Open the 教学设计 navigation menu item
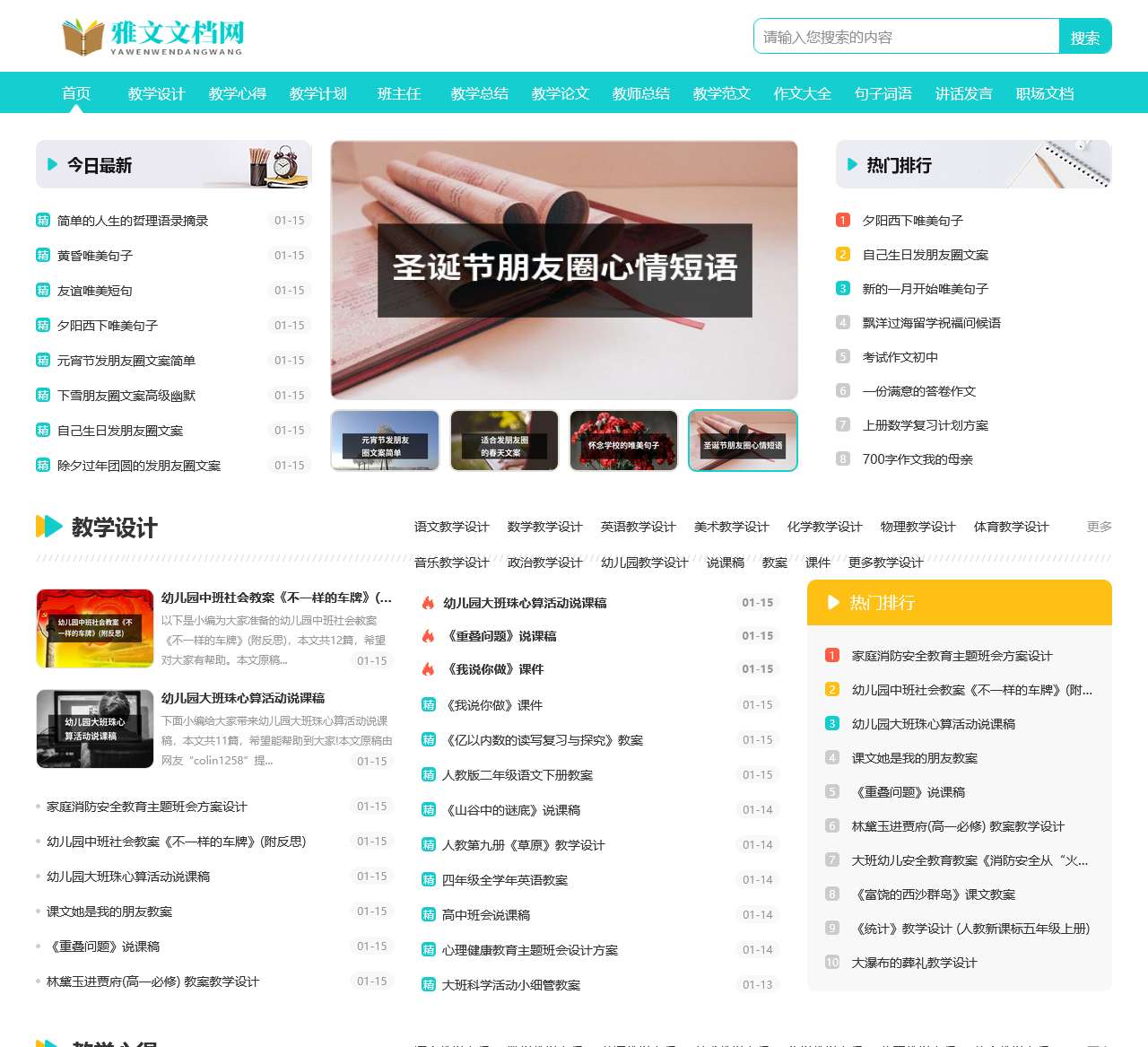The height and width of the screenshot is (1047, 1148). [156, 93]
